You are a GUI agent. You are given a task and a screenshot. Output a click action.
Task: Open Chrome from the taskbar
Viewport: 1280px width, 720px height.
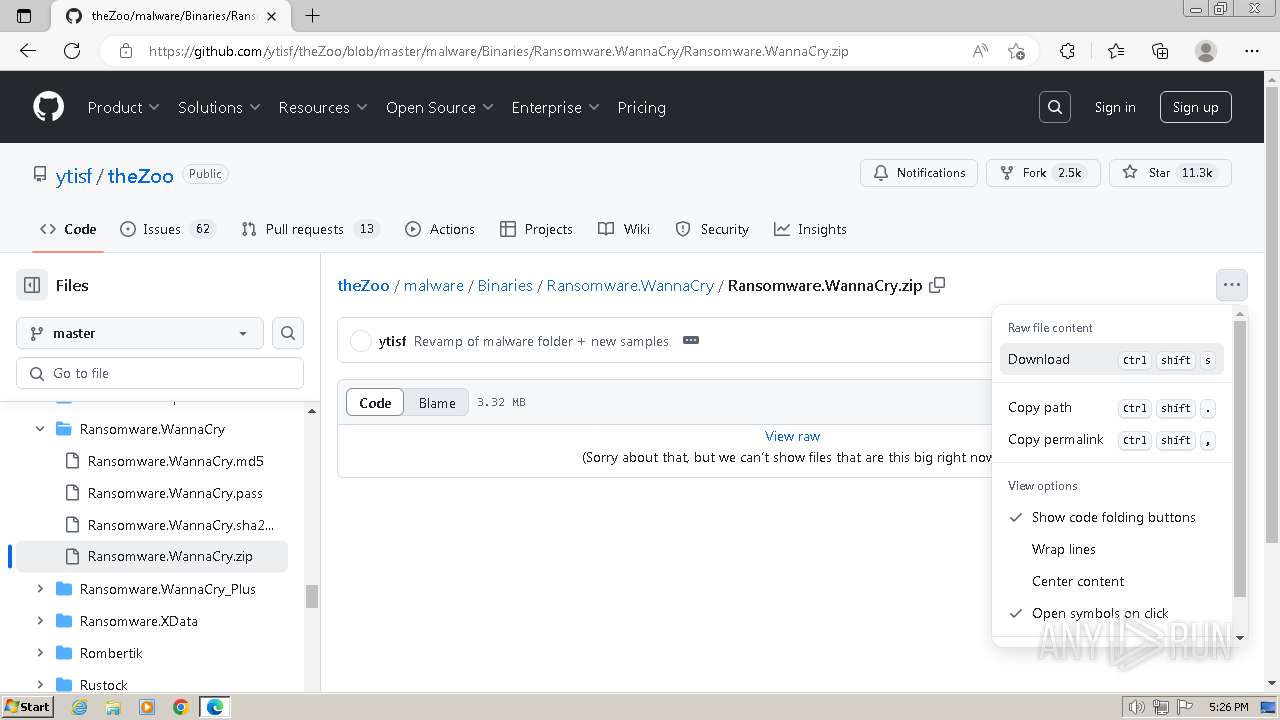pos(181,707)
